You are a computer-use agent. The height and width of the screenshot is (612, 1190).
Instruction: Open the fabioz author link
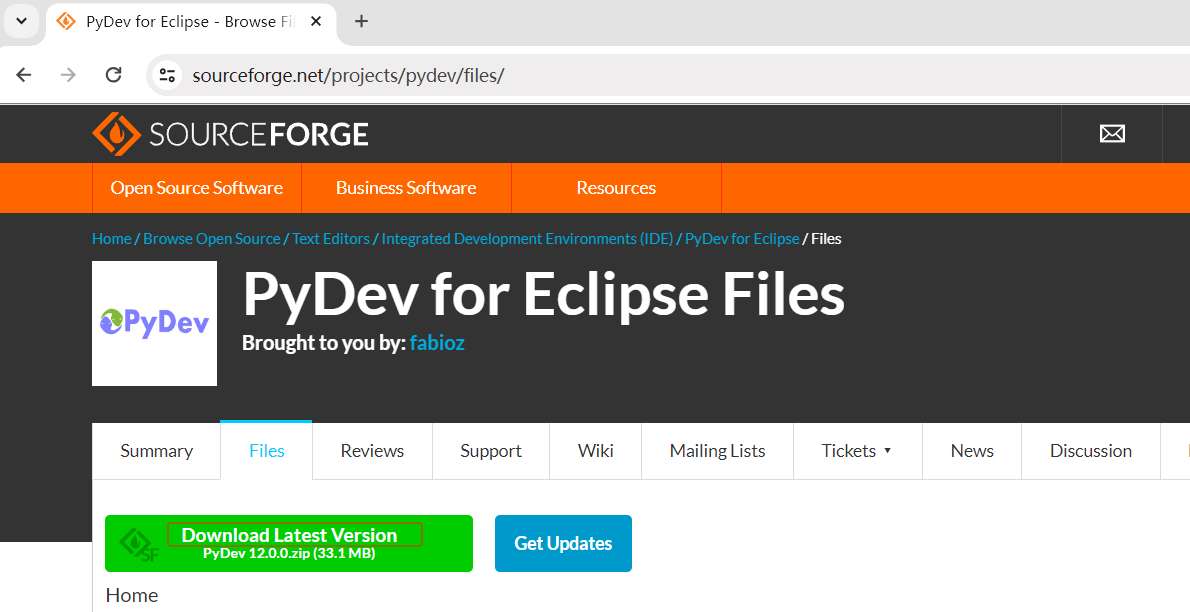pos(437,343)
